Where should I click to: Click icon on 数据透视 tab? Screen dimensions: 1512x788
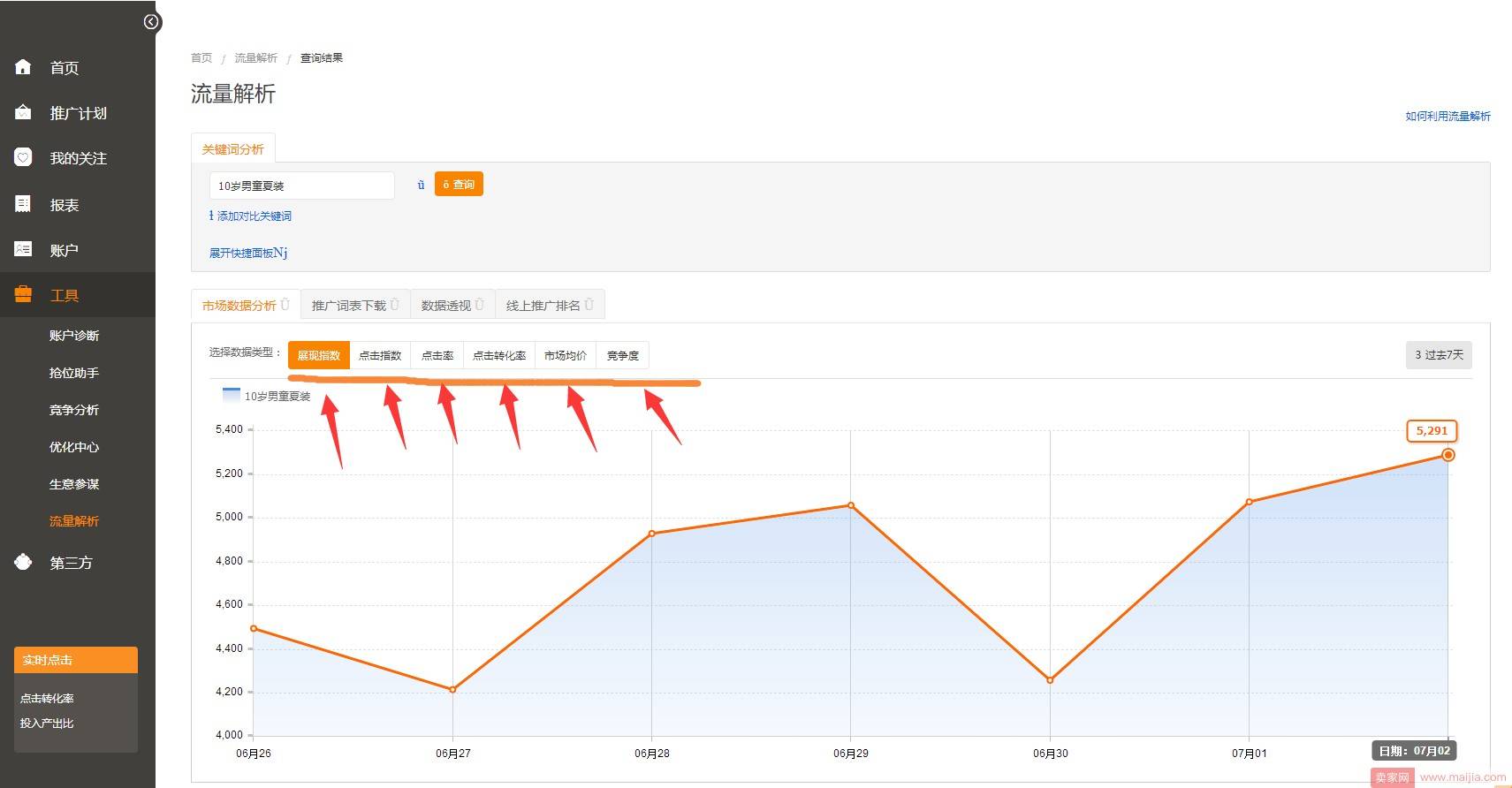coord(480,305)
